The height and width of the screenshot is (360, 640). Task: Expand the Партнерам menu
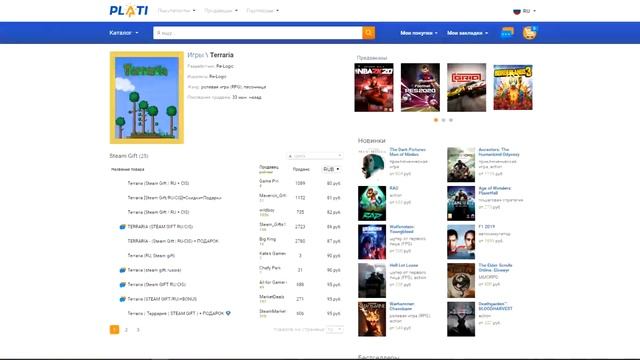coord(263,11)
